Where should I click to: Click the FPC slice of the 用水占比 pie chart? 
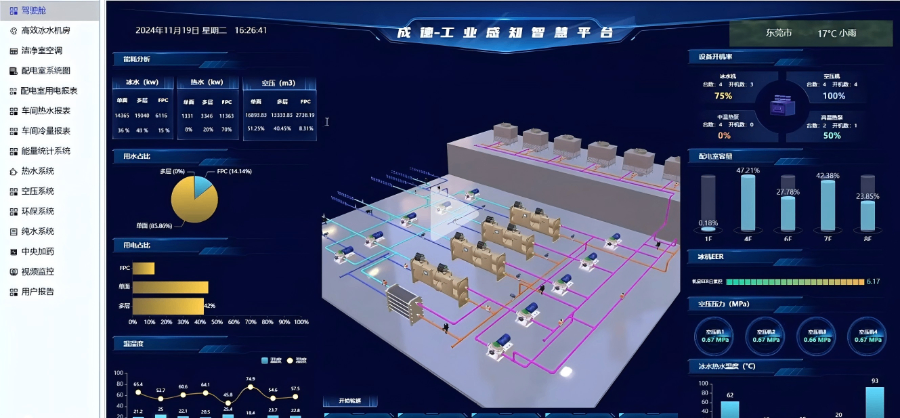point(203,185)
